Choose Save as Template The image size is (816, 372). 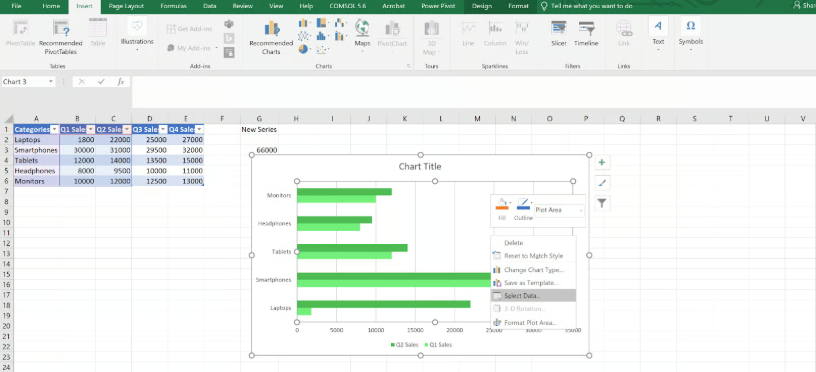tap(533, 283)
